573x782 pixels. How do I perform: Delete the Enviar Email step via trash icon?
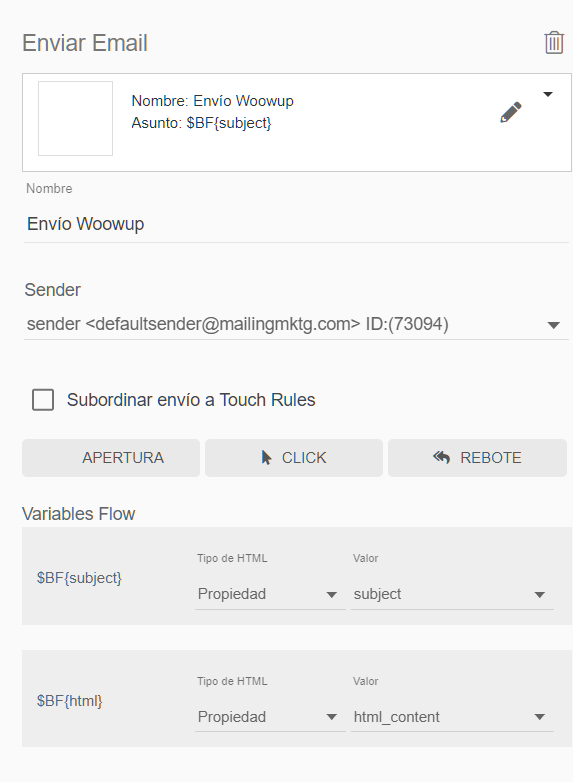tap(554, 42)
